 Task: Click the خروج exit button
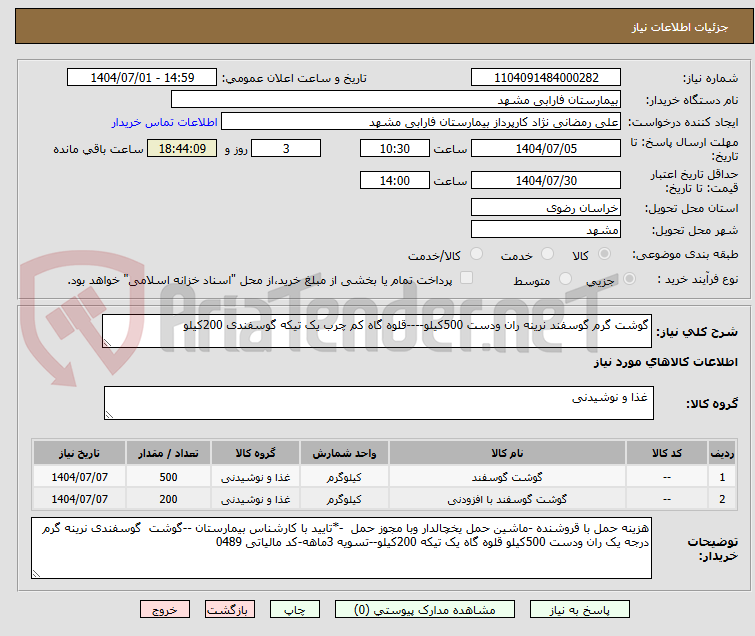(x=165, y=610)
